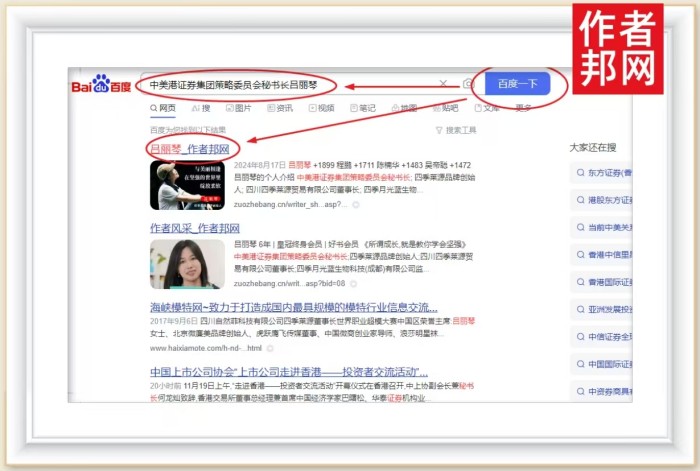This screenshot has width=700, height=471.
Task: Open the 笔记 tab
Action: [x=363, y=108]
